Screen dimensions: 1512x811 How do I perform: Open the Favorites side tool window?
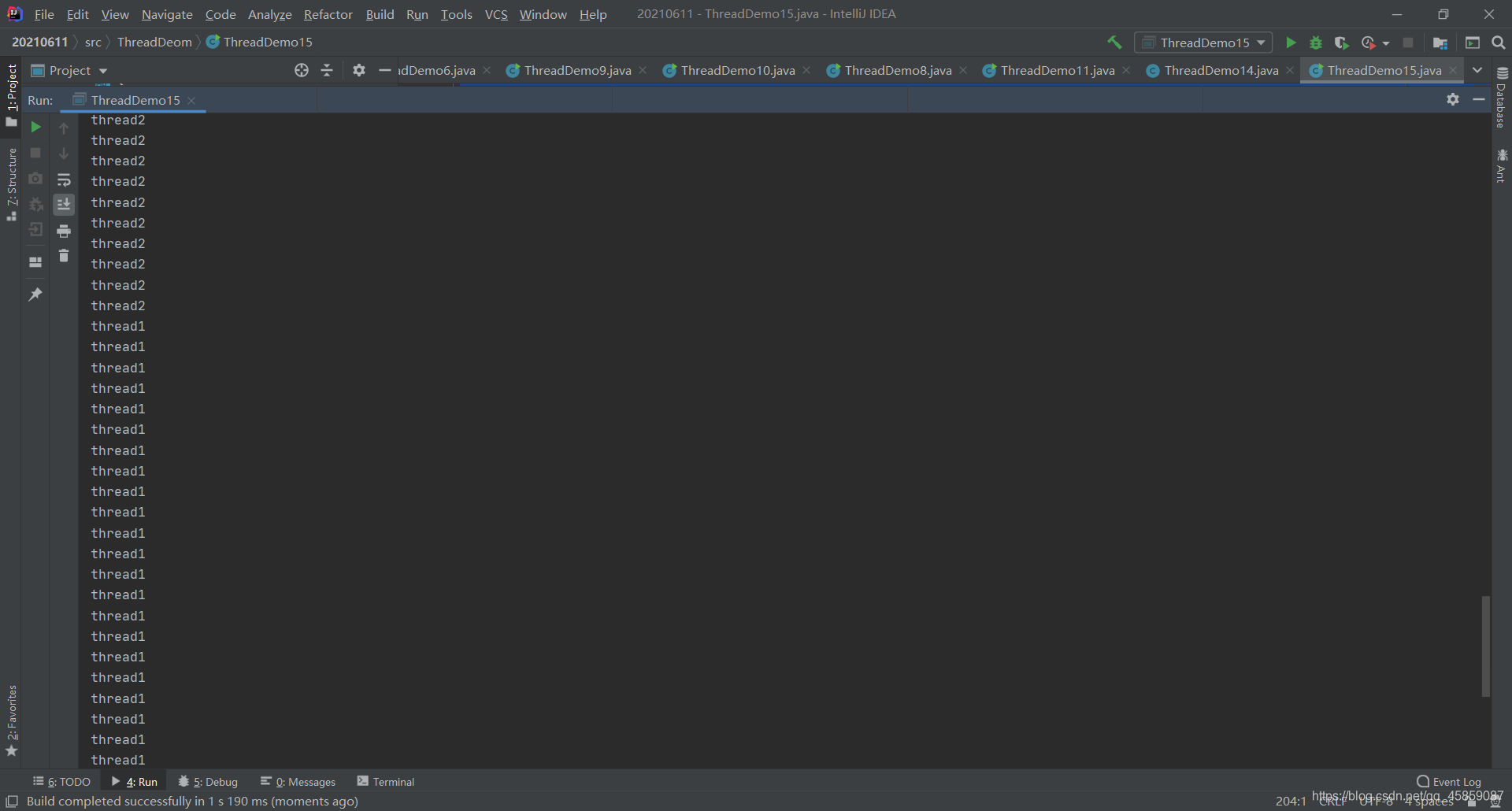click(11, 720)
